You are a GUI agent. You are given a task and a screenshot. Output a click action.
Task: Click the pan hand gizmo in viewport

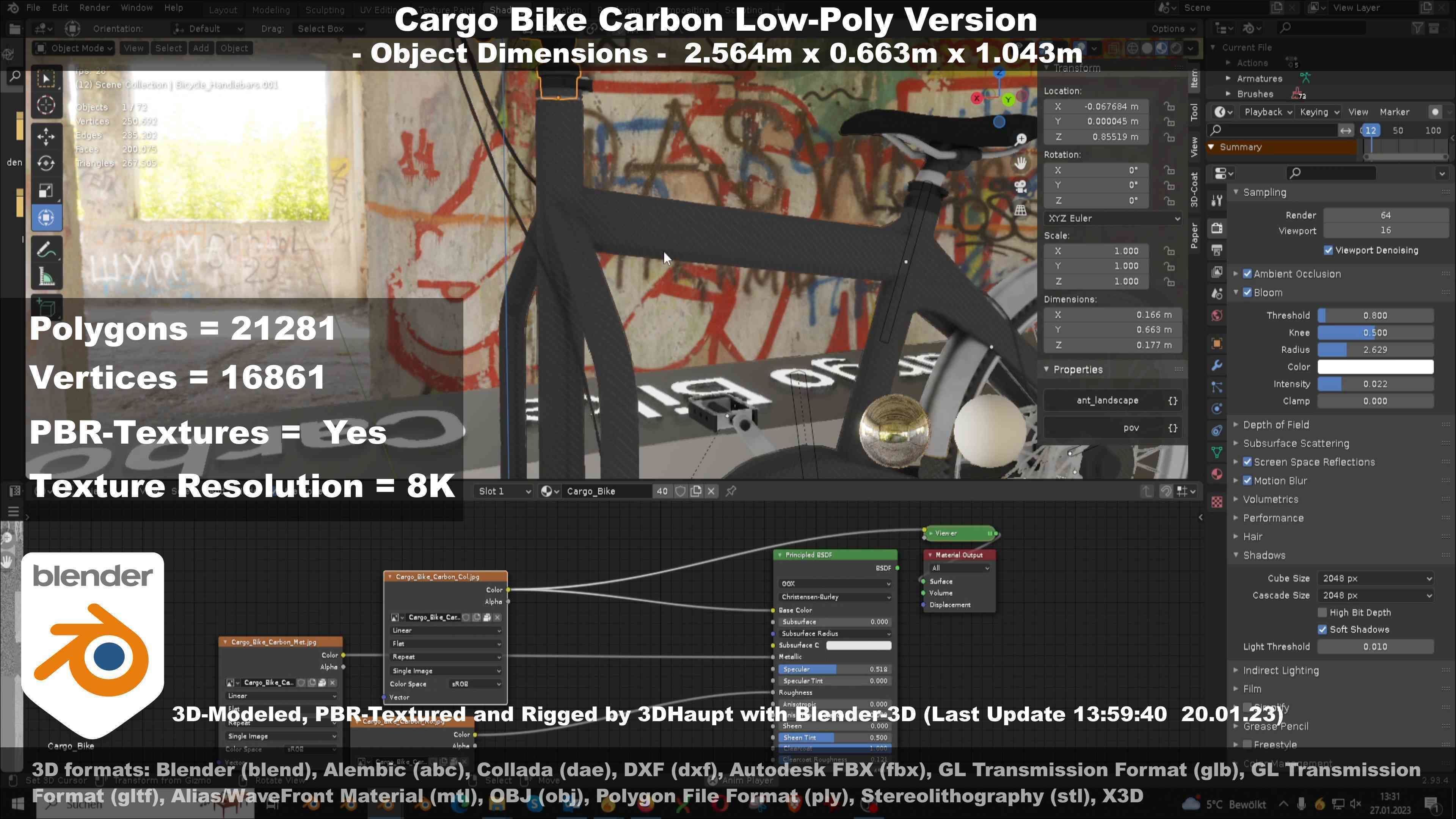pyautogui.click(x=1020, y=163)
